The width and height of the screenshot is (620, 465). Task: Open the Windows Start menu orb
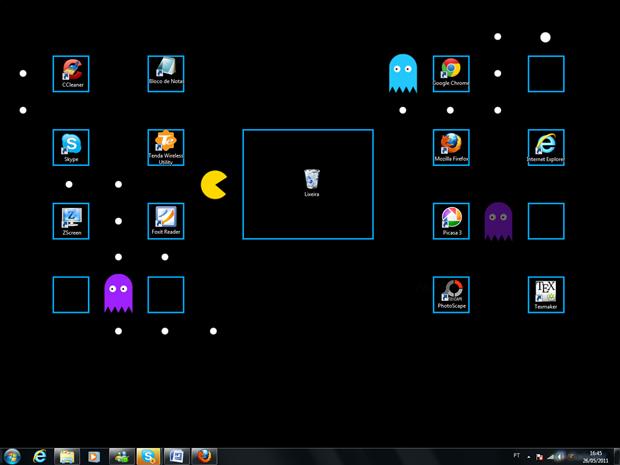[11, 456]
